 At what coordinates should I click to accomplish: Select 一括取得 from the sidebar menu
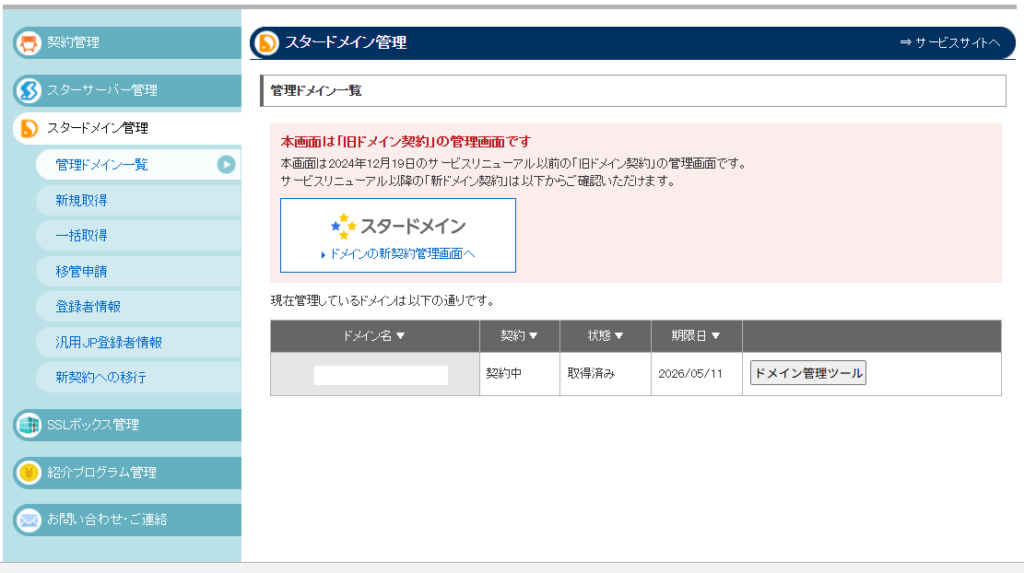coord(82,236)
